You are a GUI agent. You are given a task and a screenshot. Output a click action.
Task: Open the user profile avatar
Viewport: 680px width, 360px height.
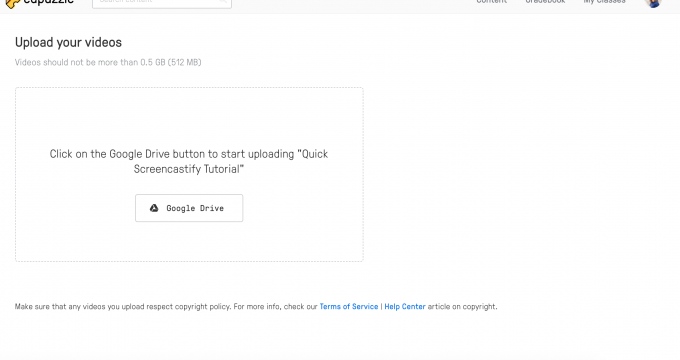tap(653, 3)
